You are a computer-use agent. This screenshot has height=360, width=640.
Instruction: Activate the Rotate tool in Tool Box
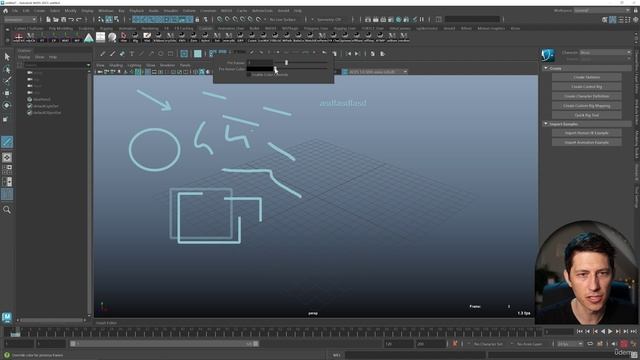(x=7, y=105)
